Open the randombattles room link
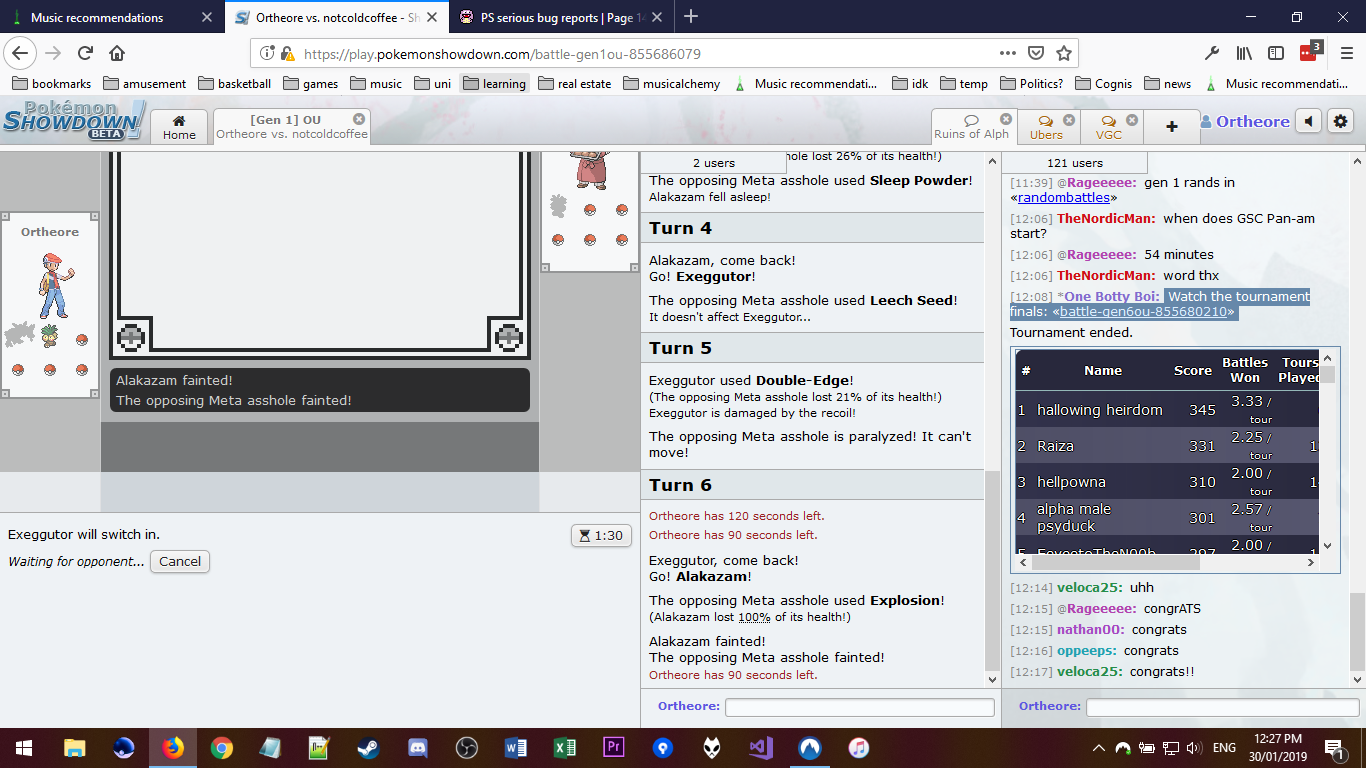This screenshot has height=768, width=1366. [x=1063, y=198]
